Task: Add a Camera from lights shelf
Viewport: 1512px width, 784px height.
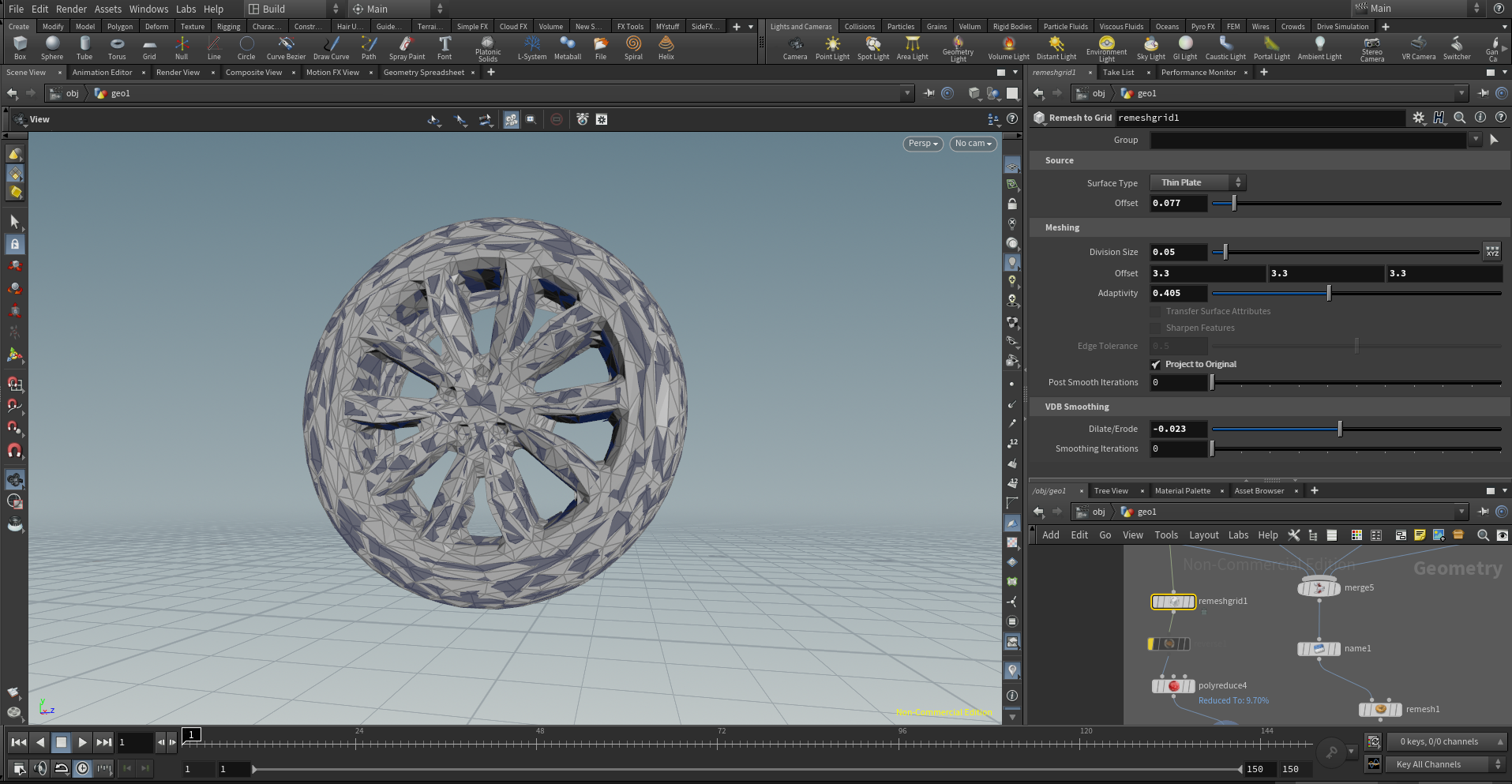Action: pyautogui.click(x=795, y=48)
